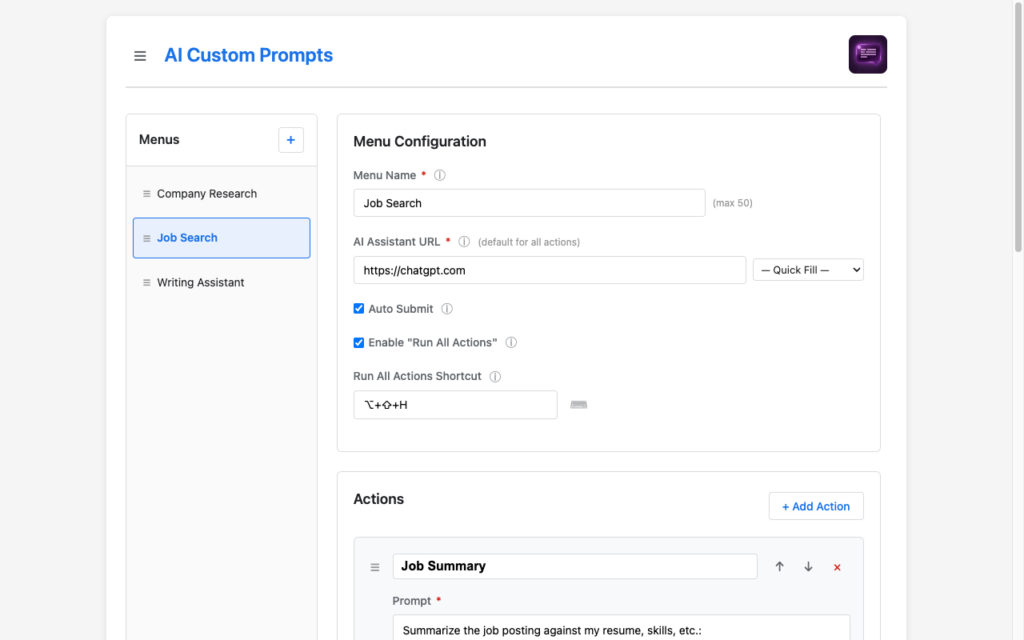1024x640 pixels.
Task: Click the purple AI Custom Prompts logo
Action: pyautogui.click(x=867, y=54)
